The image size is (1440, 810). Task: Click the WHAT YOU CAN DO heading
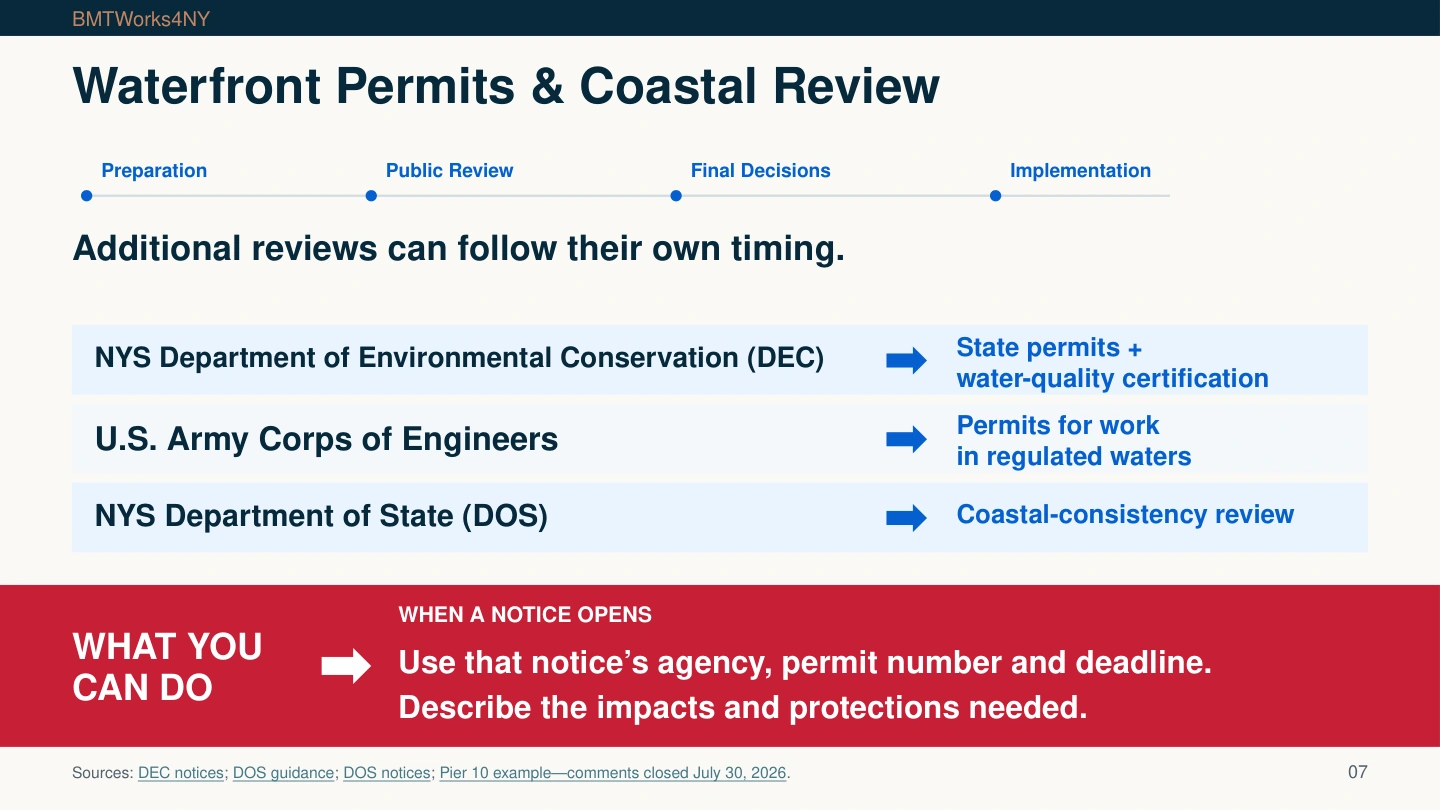[x=167, y=667]
